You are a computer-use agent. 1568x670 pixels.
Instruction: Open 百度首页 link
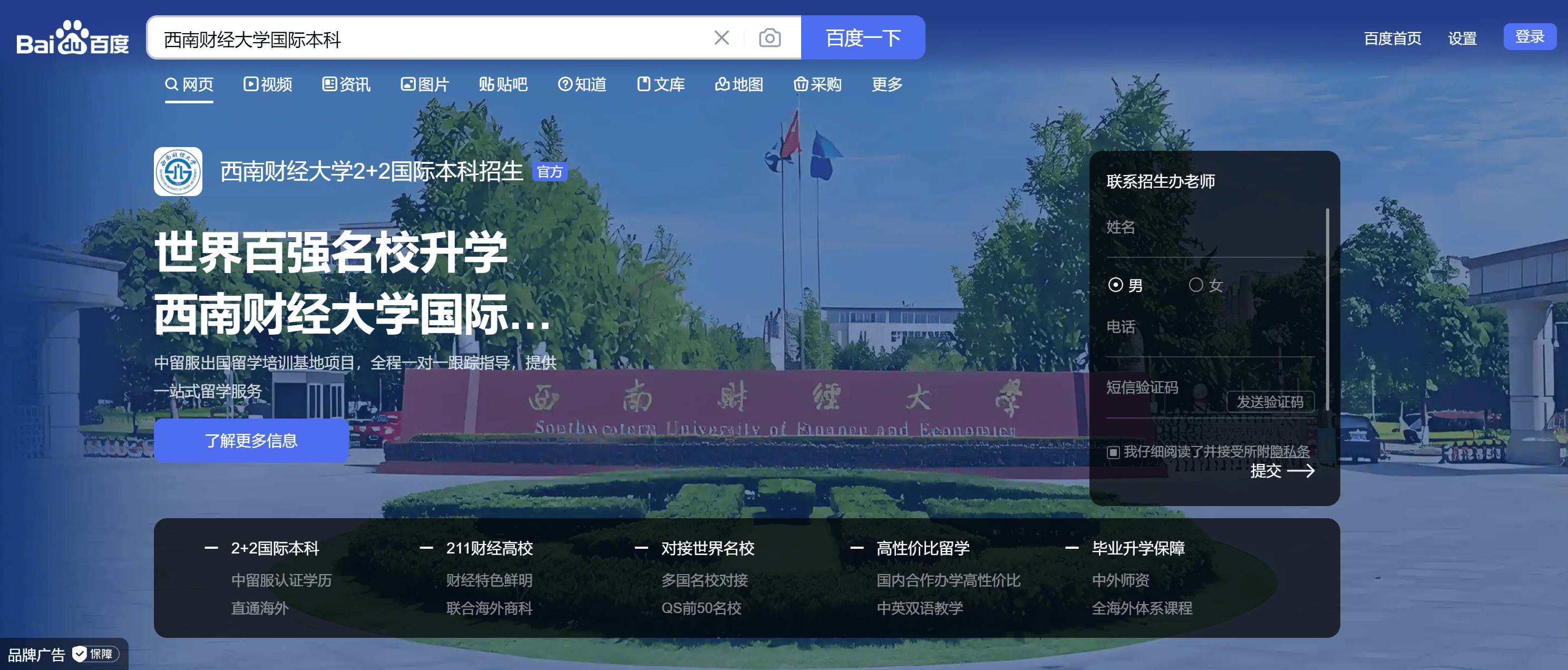pyautogui.click(x=1392, y=38)
